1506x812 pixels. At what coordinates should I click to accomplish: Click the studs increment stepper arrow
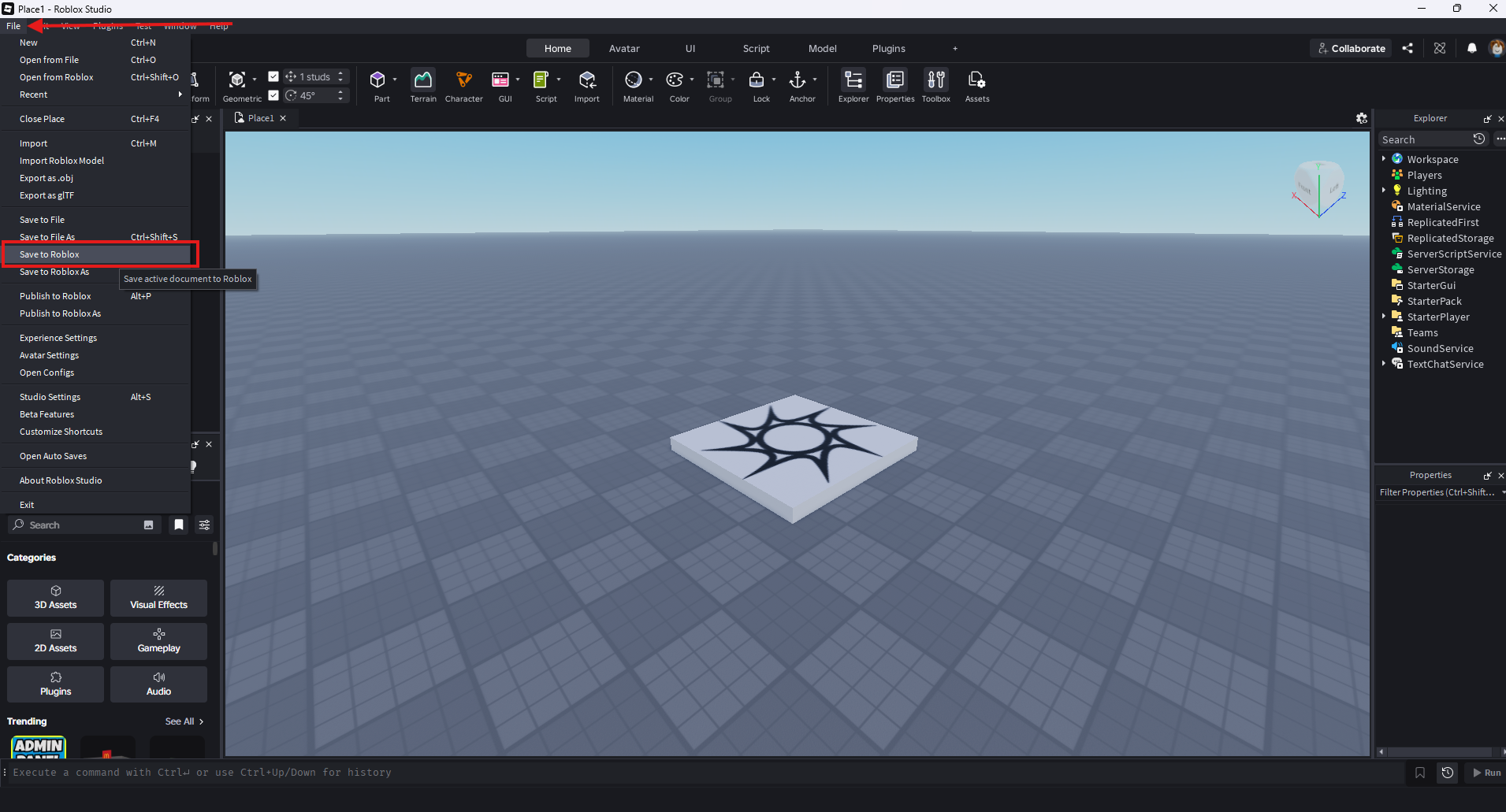point(340,73)
